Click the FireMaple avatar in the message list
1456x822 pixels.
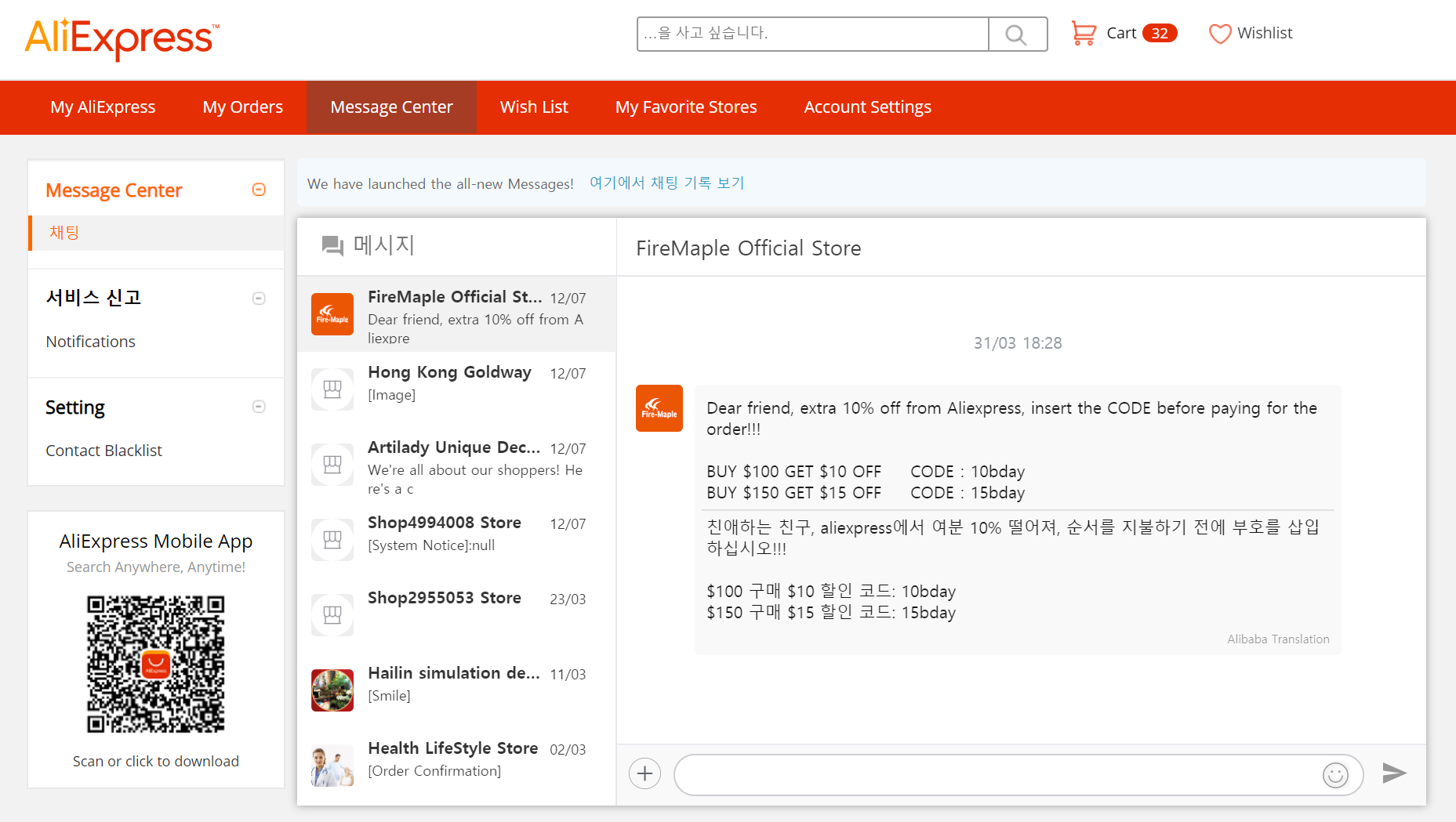(332, 314)
